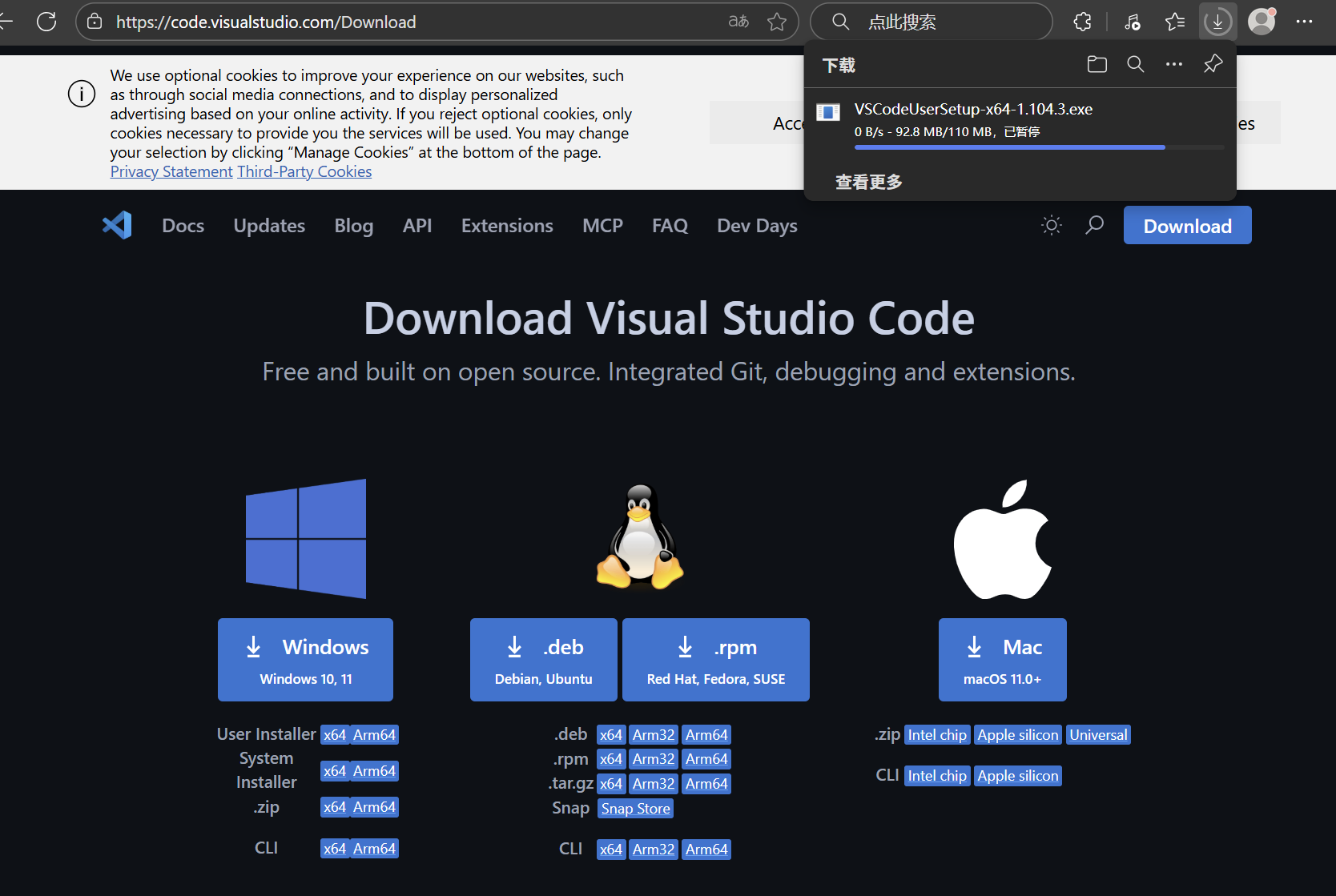Screen dimensions: 1336x896
Task: Open the Privacy Statement link
Action: click(171, 171)
